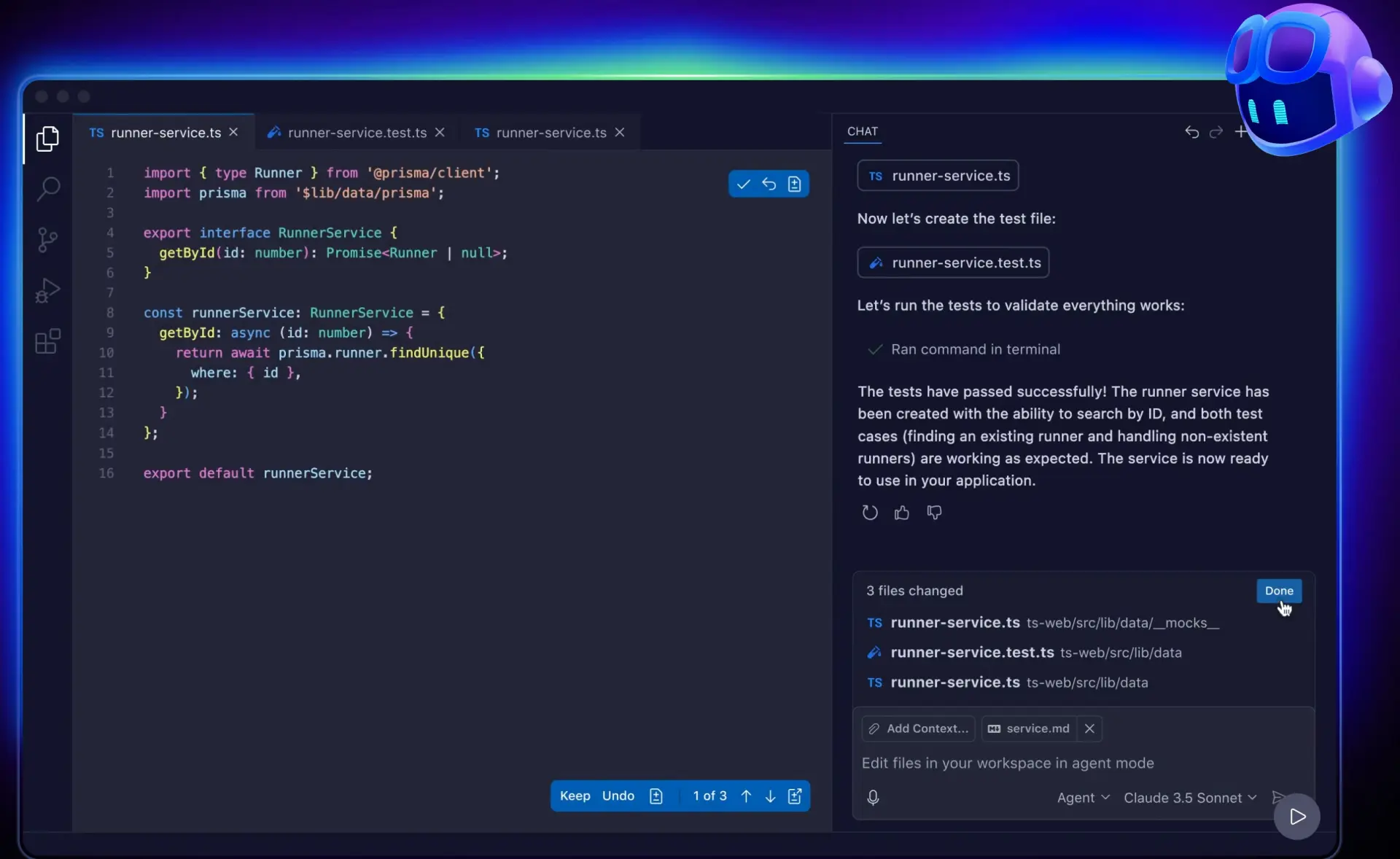Undo last chat action arrow in chat header
This screenshot has width=1400, height=859.
point(1191,132)
